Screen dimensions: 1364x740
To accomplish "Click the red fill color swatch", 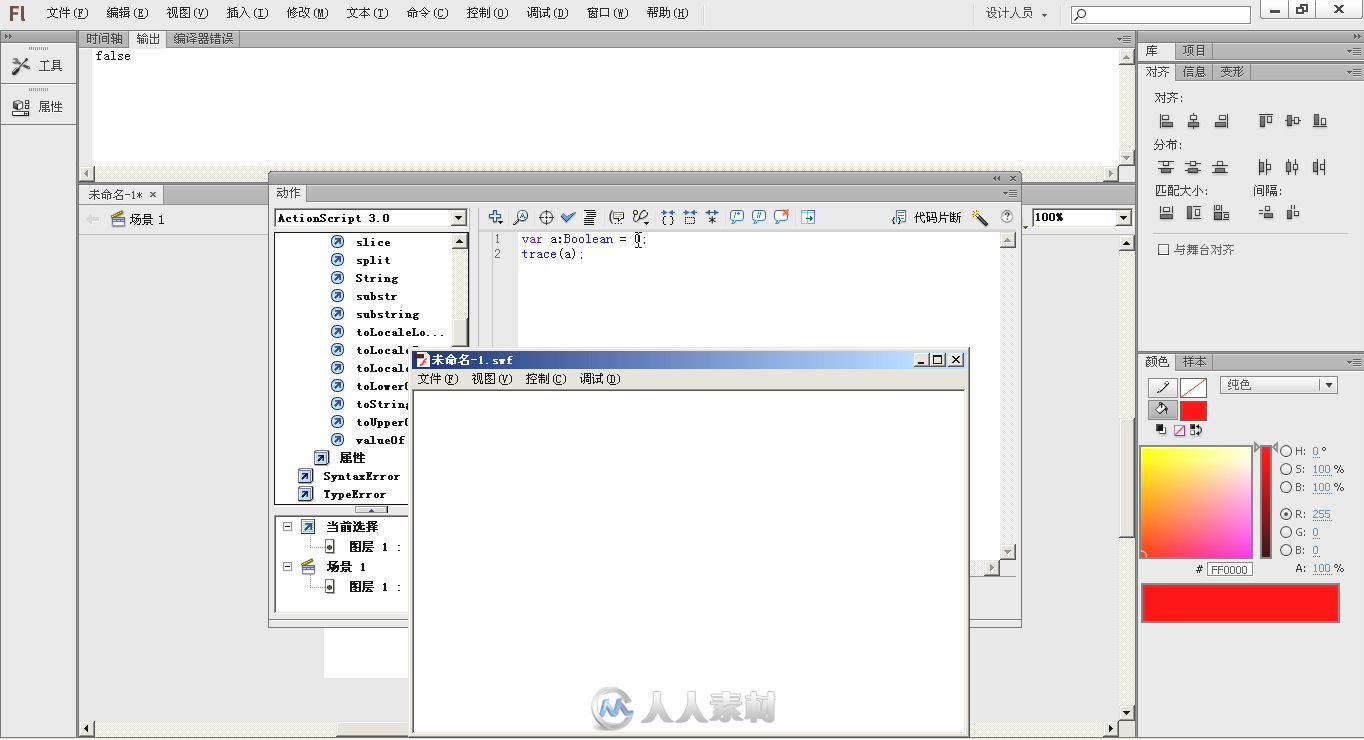I will pyautogui.click(x=1193, y=410).
